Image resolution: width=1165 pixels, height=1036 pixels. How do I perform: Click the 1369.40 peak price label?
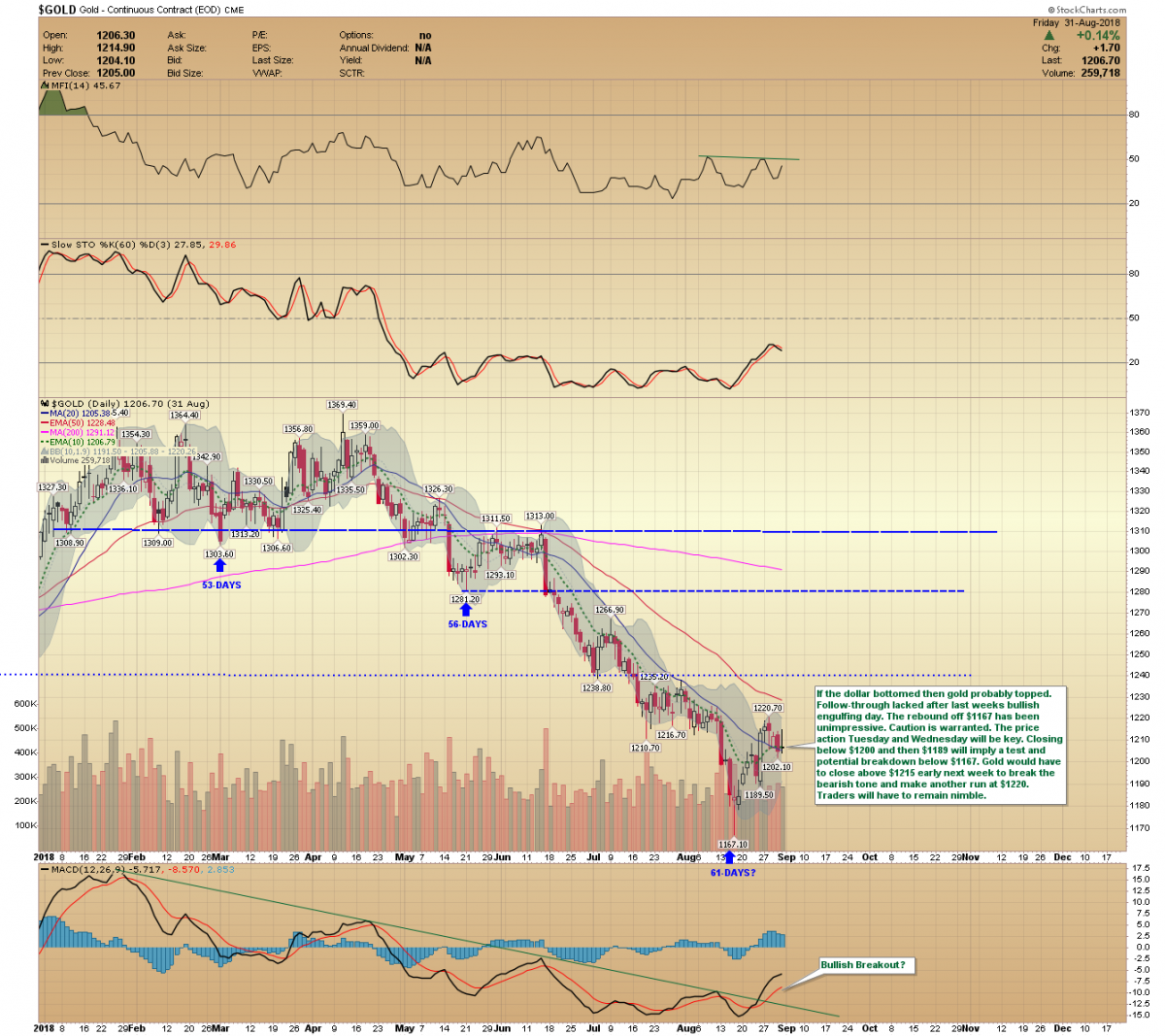pyautogui.click(x=342, y=405)
